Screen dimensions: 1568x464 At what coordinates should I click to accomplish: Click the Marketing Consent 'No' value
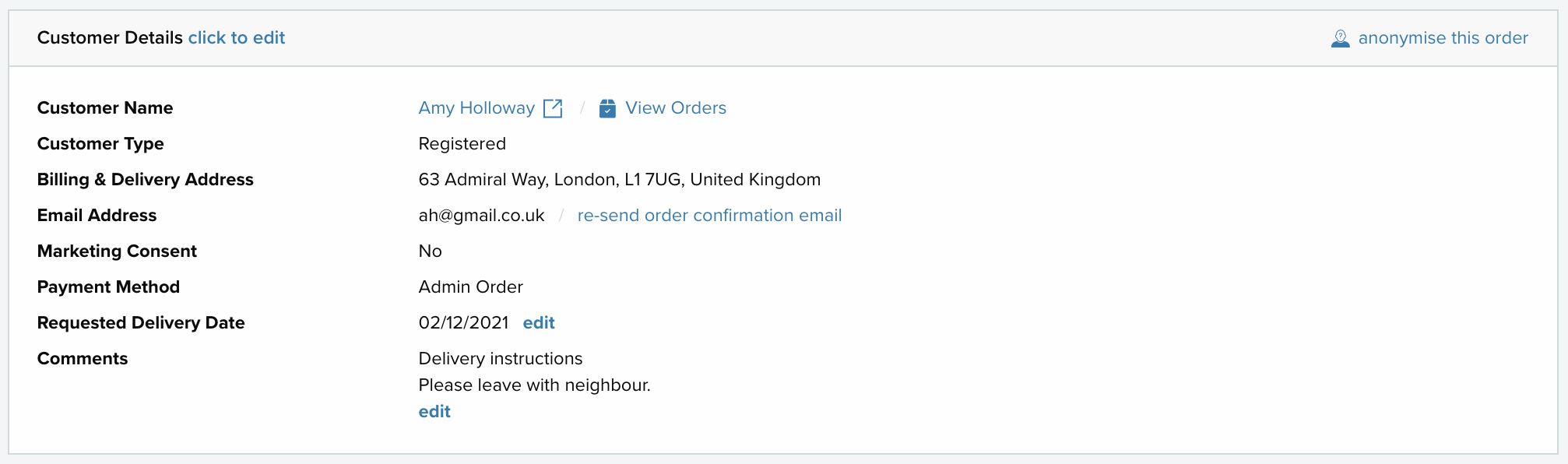[x=430, y=251]
